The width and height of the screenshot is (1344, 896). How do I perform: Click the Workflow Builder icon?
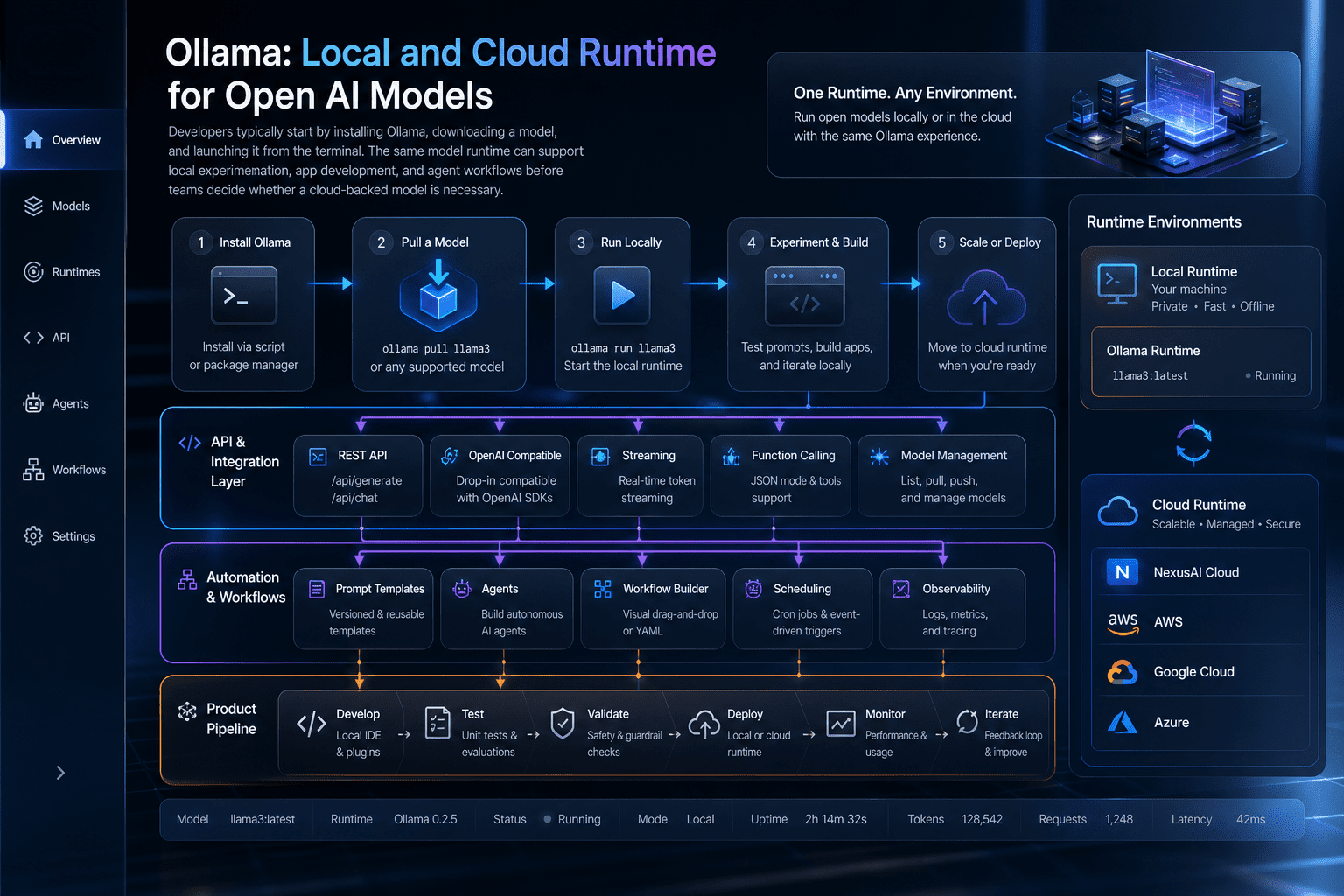click(x=603, y=589)
